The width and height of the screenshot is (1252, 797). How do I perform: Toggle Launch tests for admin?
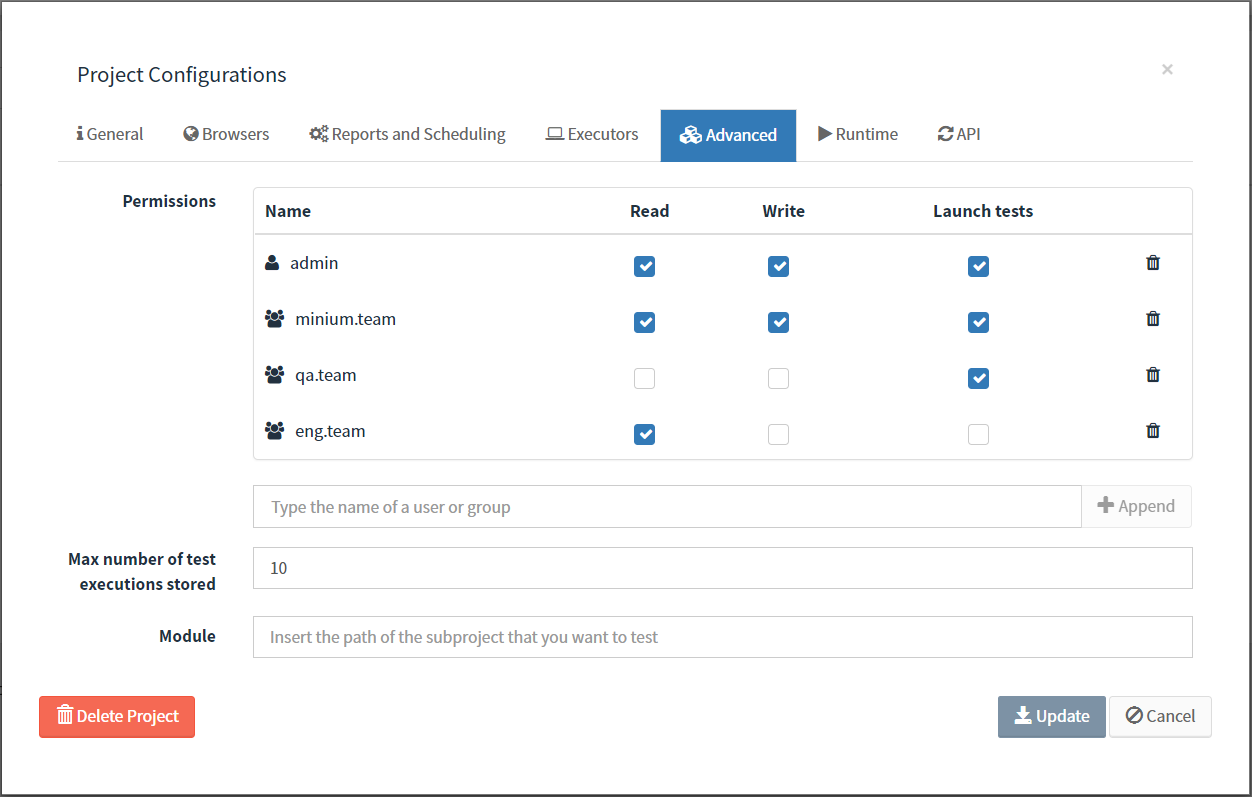(979, 266)
